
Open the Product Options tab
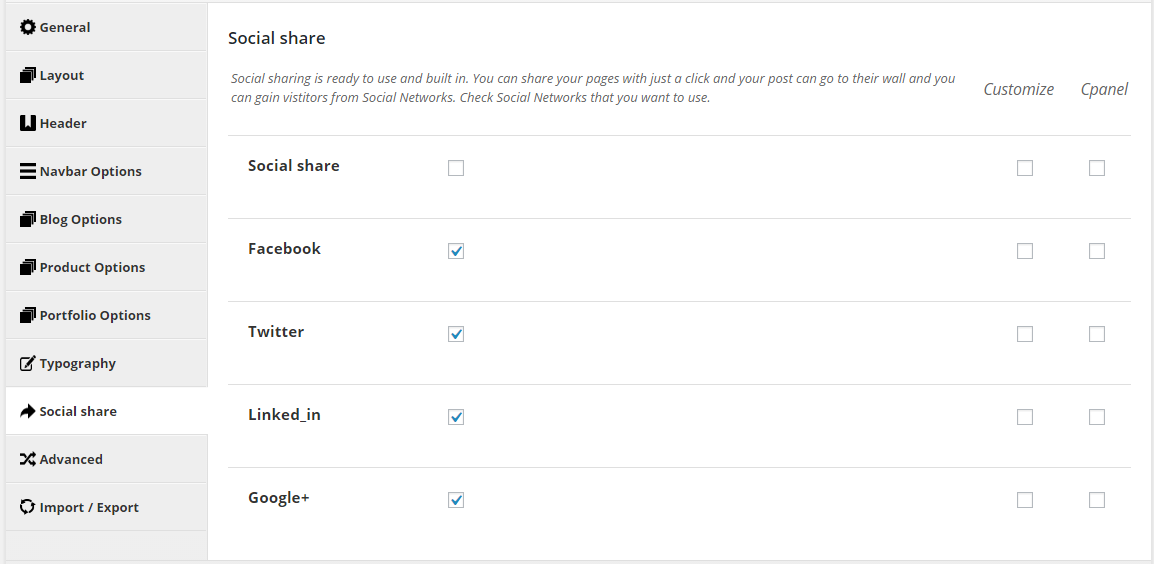tap(107, 267)
